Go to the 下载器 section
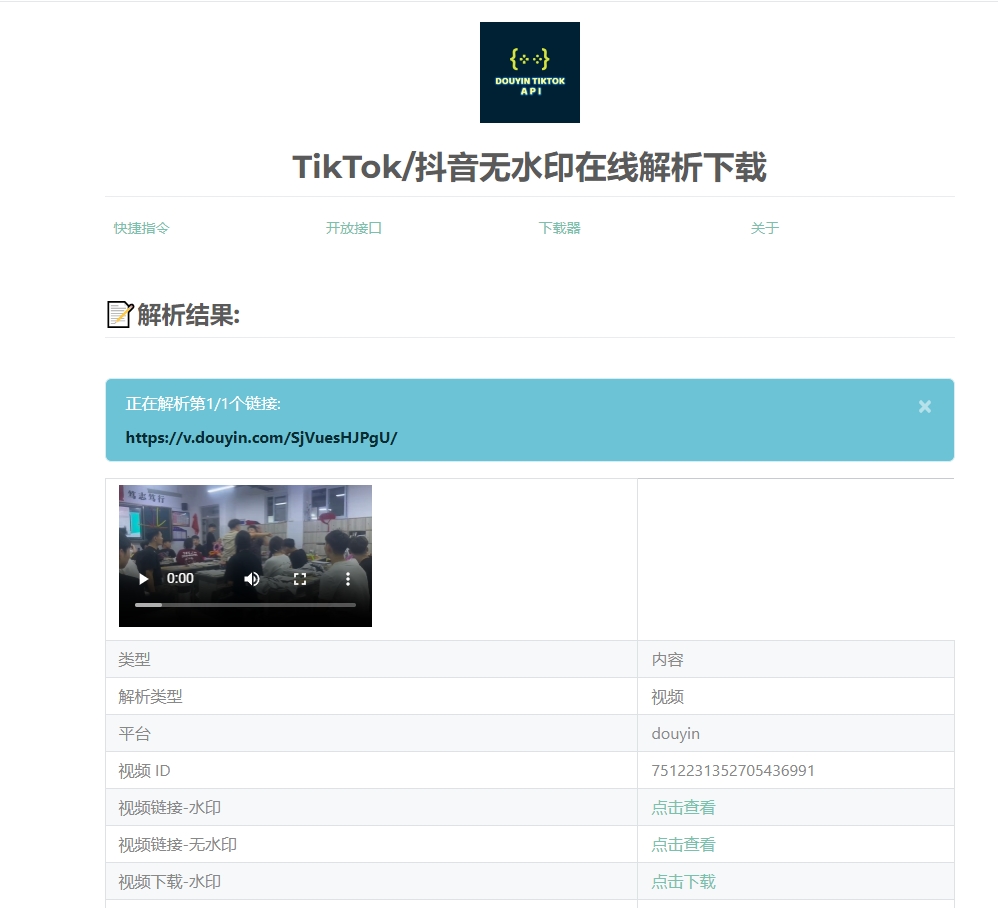Image resolution: width=998 pixels, height=908 pixels. click(559, 228)
